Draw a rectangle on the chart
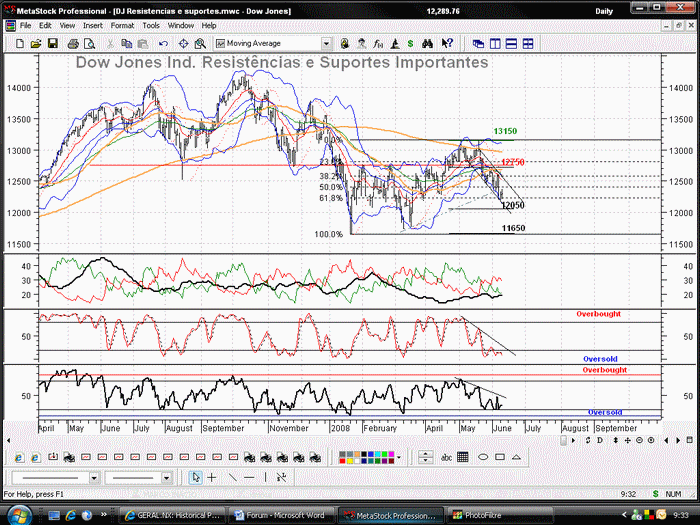Screen dimensions: 700x525 pyautogui.click(x=500, y=457)
